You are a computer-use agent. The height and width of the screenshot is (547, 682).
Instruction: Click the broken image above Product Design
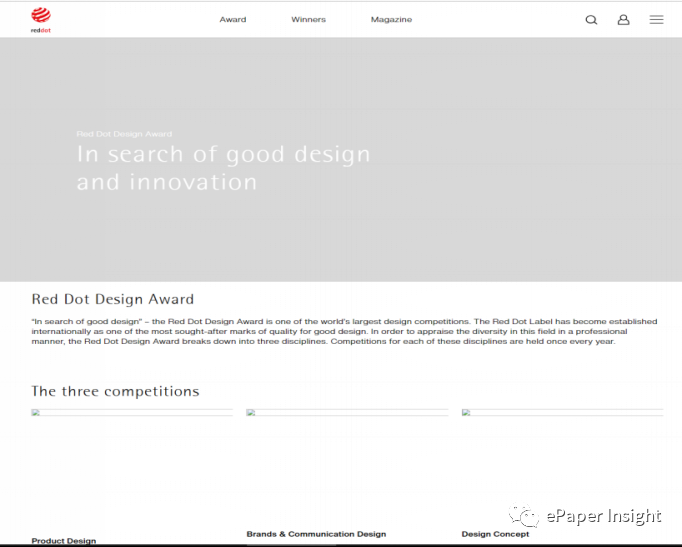(132, 413)
